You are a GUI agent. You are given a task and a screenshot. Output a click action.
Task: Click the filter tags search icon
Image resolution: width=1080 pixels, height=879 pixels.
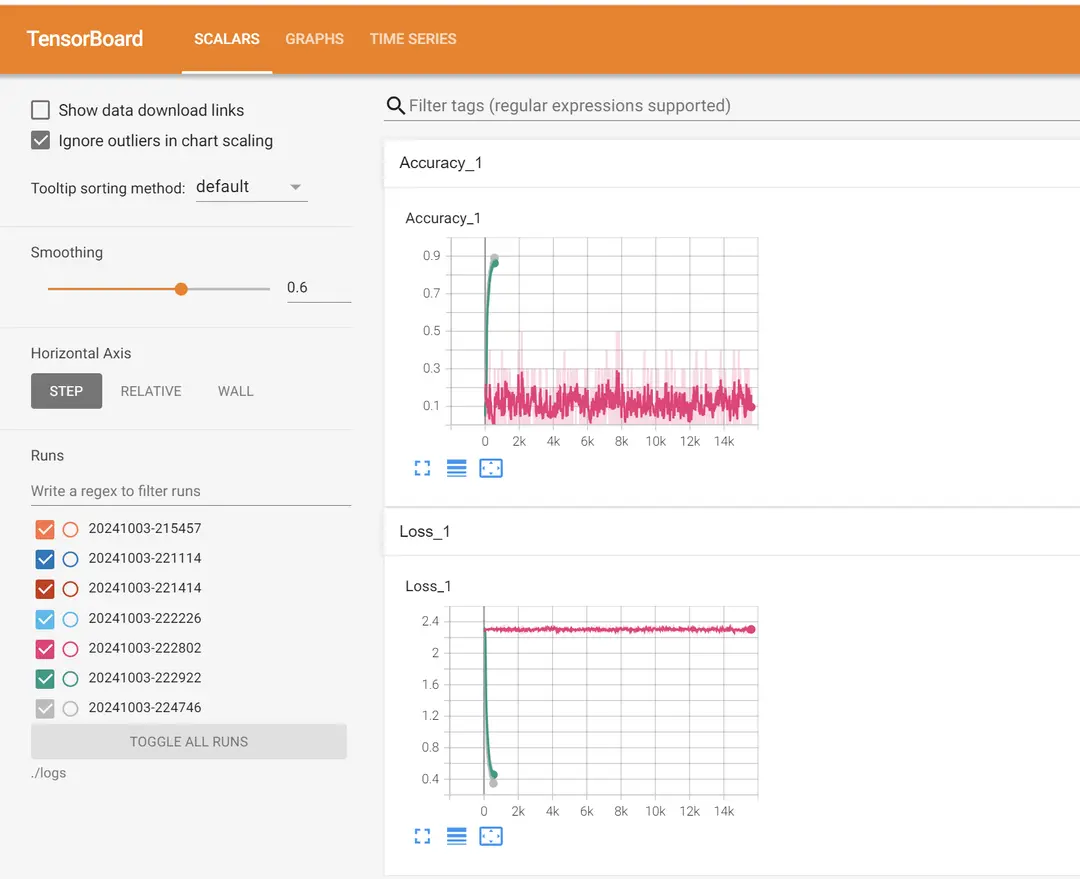(x=395, y=105)
